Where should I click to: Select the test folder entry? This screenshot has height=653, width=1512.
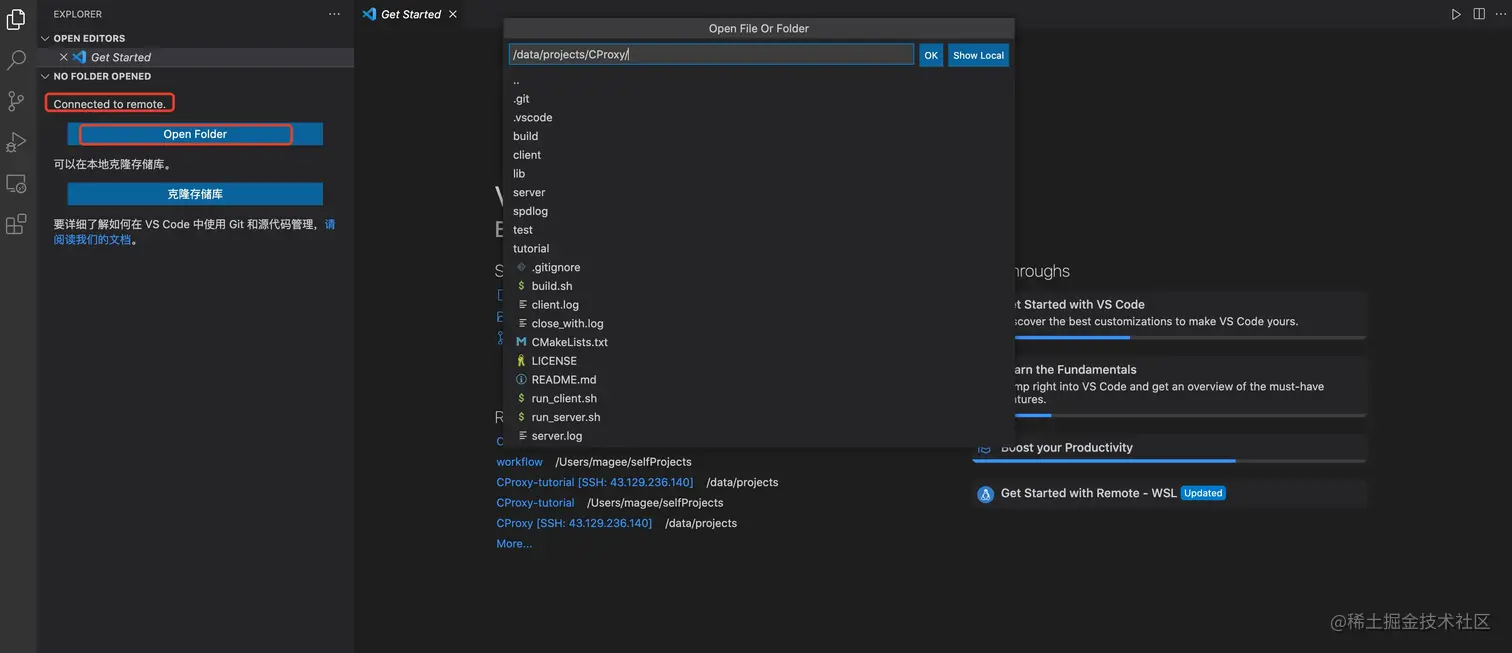[x=759, y=229]
